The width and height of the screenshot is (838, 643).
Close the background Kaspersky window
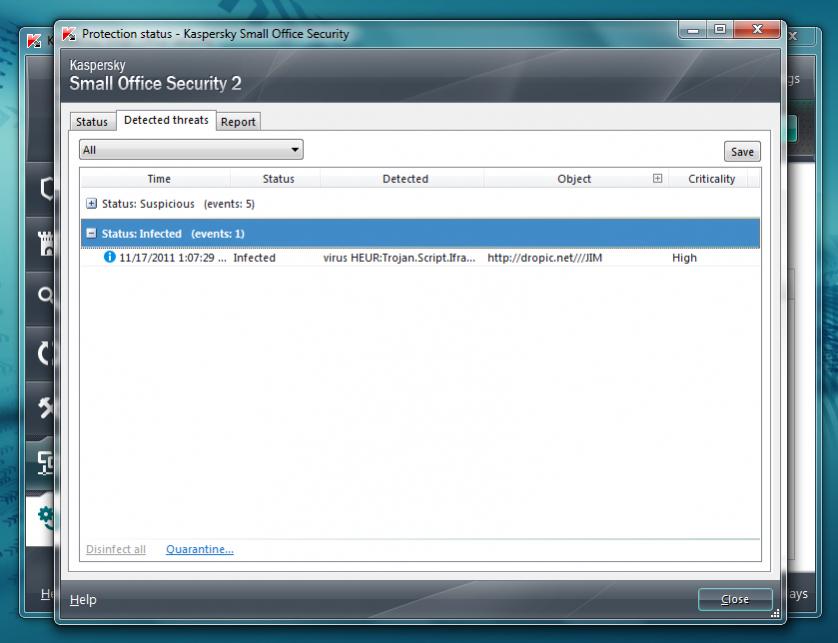pos(793,36)
